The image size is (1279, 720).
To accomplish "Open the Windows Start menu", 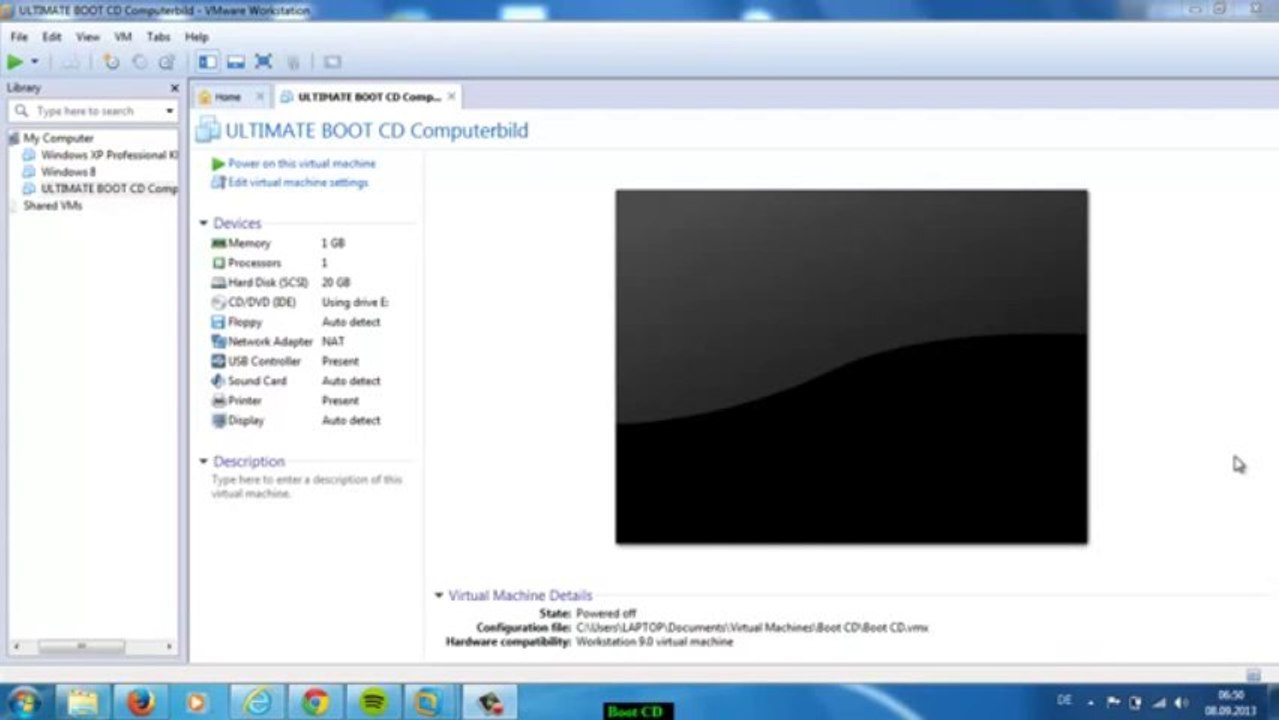I will pyautogui.click(x=25, y=702).
